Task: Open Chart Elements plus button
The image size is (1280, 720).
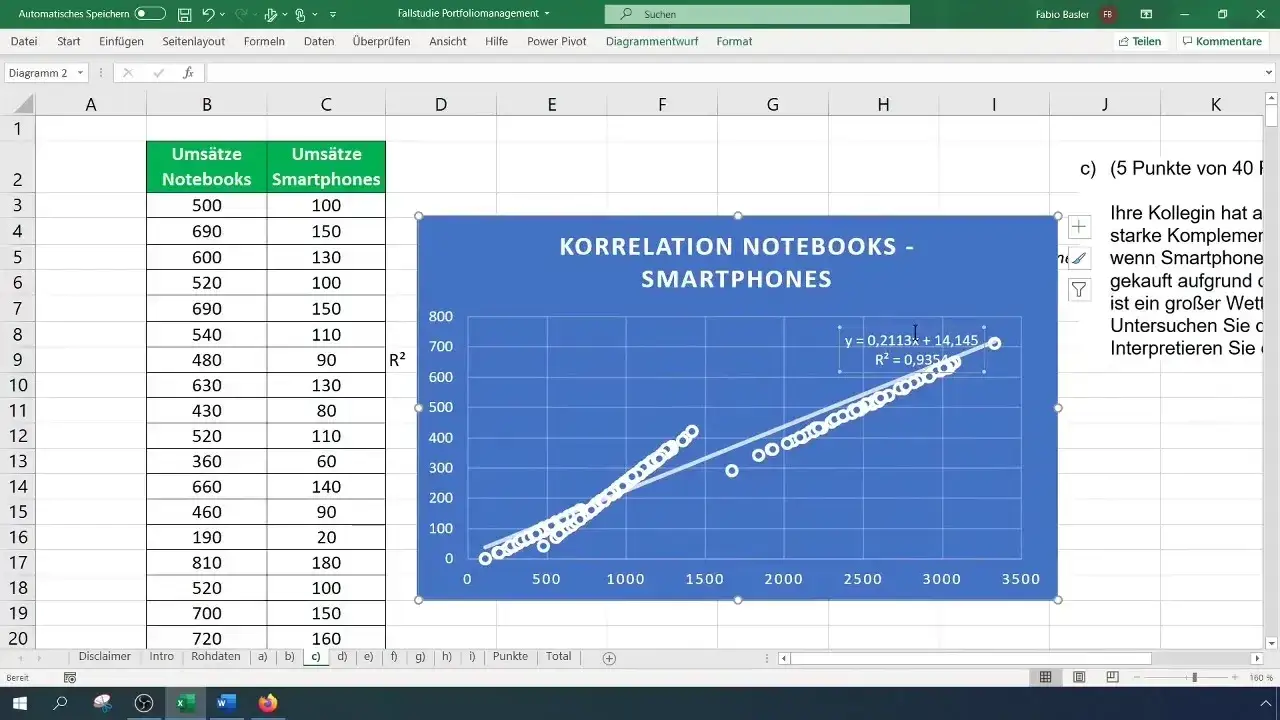Action: 1079,227
